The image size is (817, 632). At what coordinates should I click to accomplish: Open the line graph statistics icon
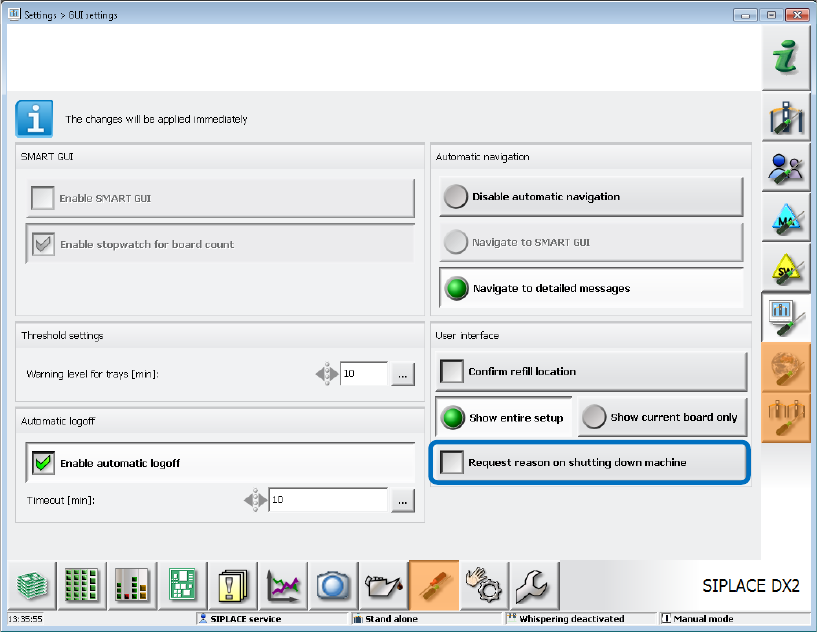click(x=283, y=585)
